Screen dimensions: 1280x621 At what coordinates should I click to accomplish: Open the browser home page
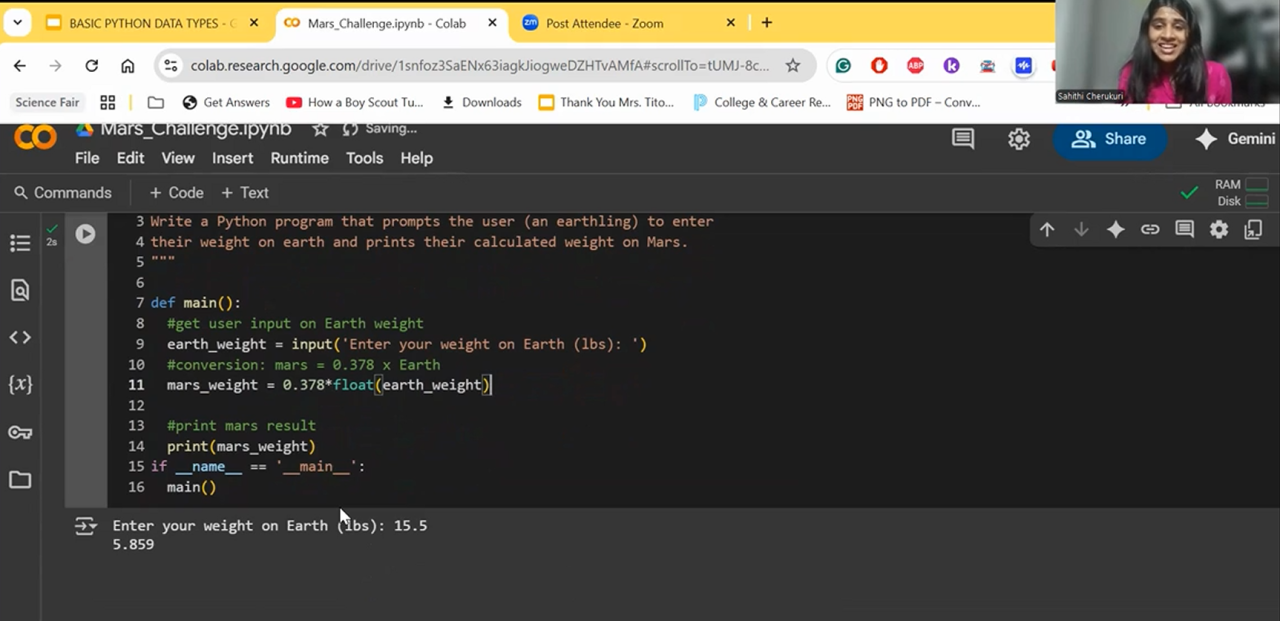click(127, 66)
